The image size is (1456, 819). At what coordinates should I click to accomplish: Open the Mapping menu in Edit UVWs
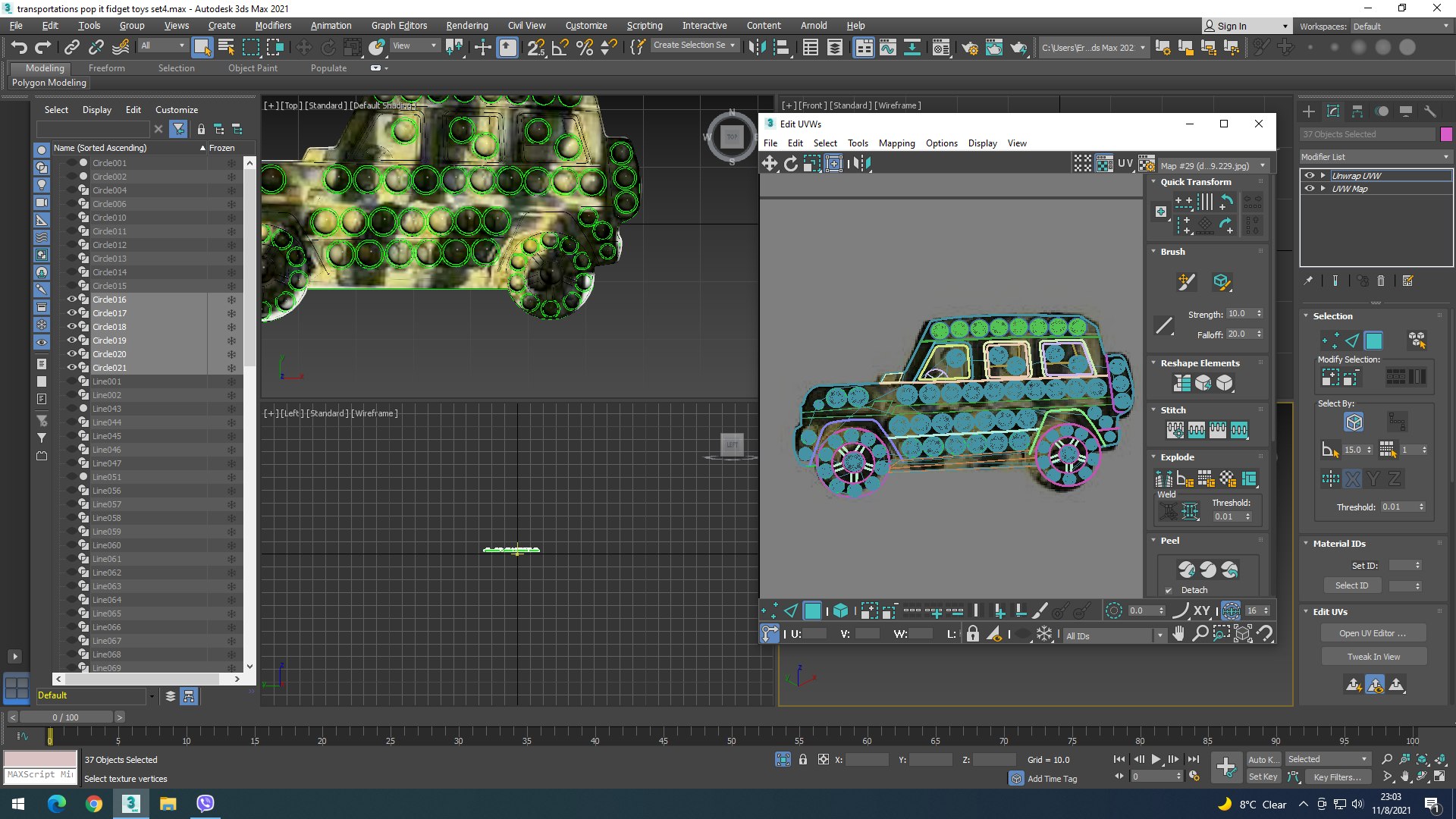pos(896,143)
